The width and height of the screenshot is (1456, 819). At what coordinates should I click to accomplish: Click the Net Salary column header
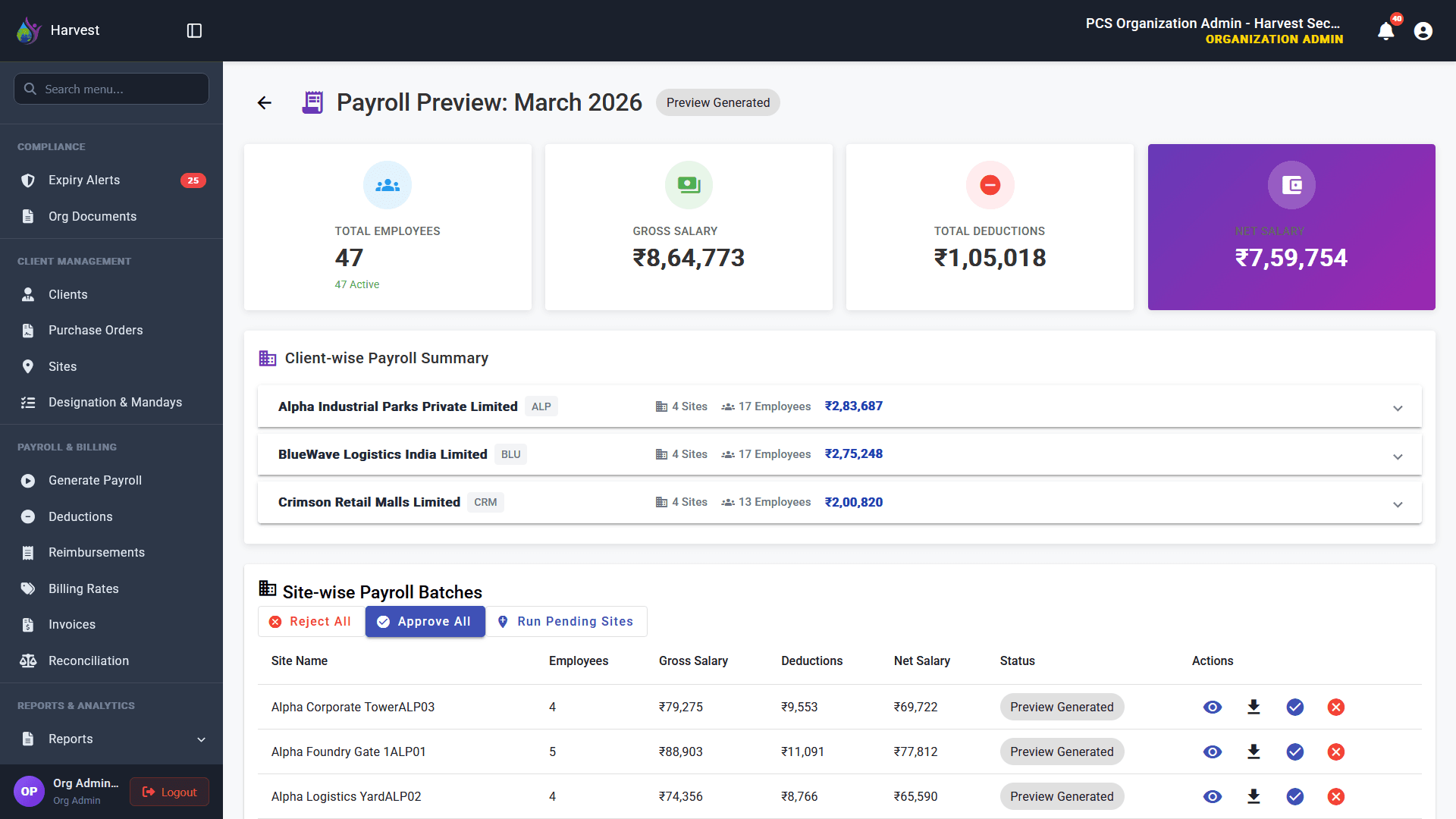[x=921, y=661]
